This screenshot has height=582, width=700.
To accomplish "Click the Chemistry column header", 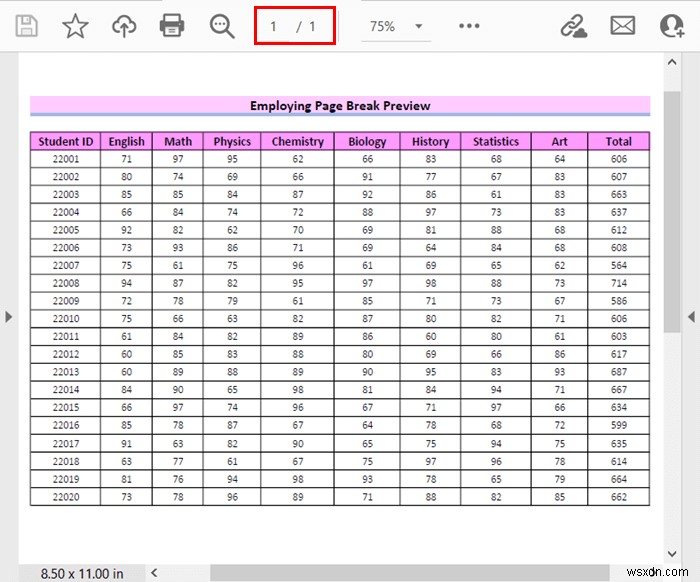I will pyautogui.click(x=298, y=141).
